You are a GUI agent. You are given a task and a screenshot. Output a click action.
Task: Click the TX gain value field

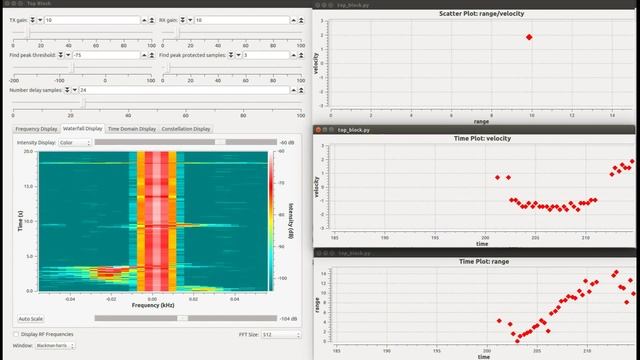point(92,20)
